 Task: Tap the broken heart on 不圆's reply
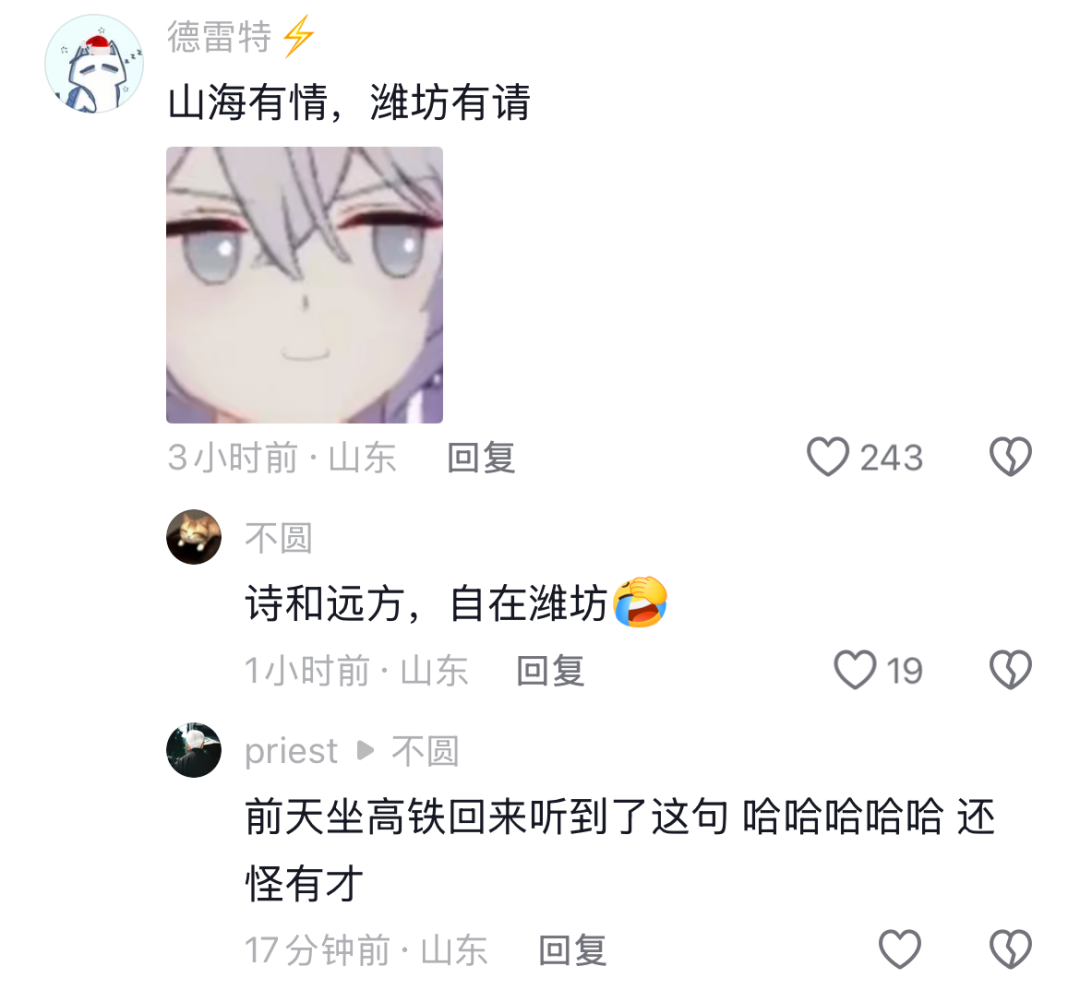(x=1010, y=670)
